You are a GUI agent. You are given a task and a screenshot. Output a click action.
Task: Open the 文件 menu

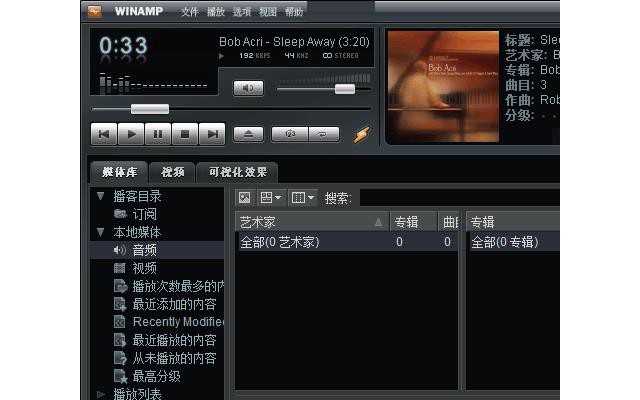pos(190,12)
